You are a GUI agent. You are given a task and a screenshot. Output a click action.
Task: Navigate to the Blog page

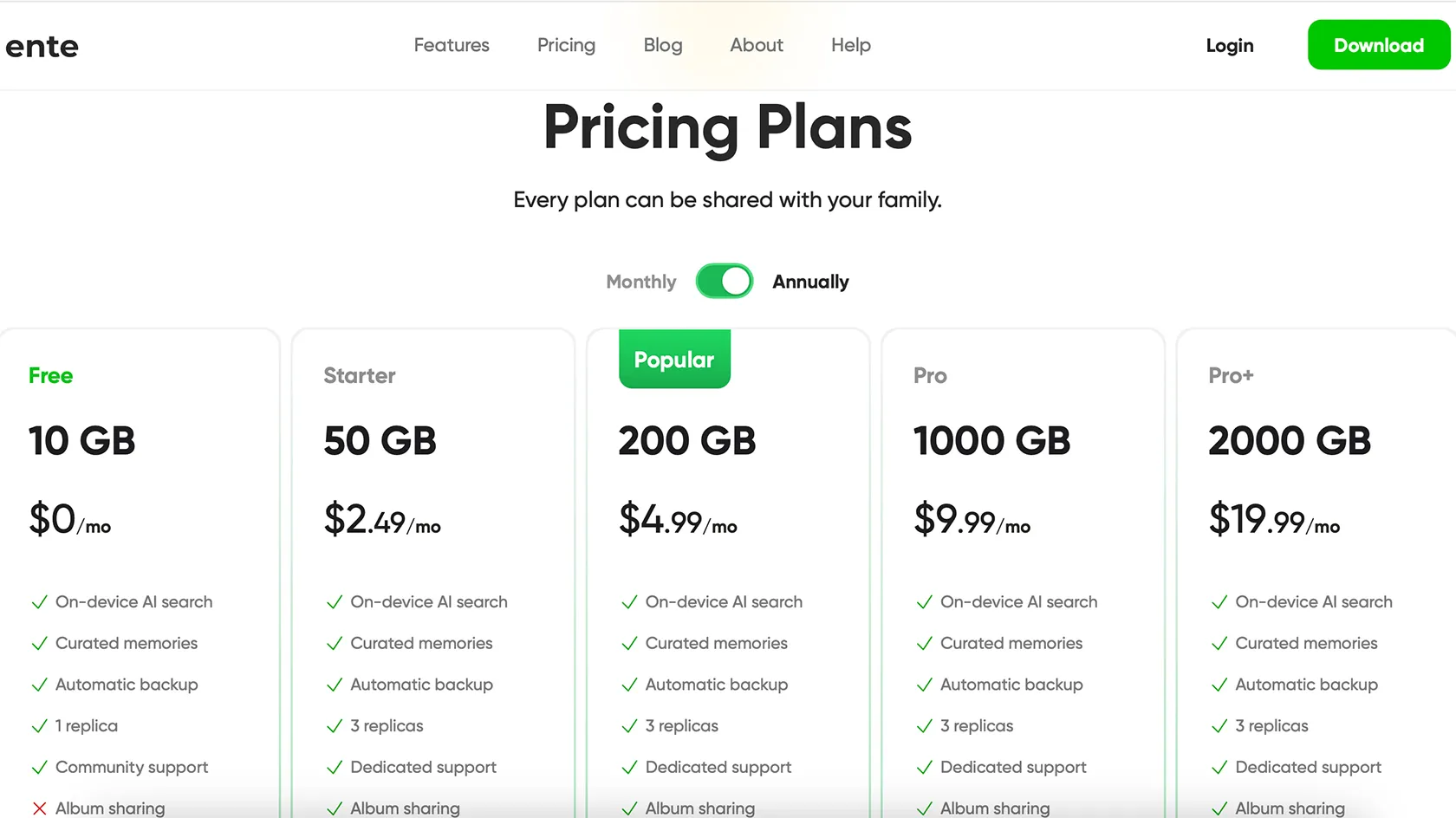coord(662,45)
